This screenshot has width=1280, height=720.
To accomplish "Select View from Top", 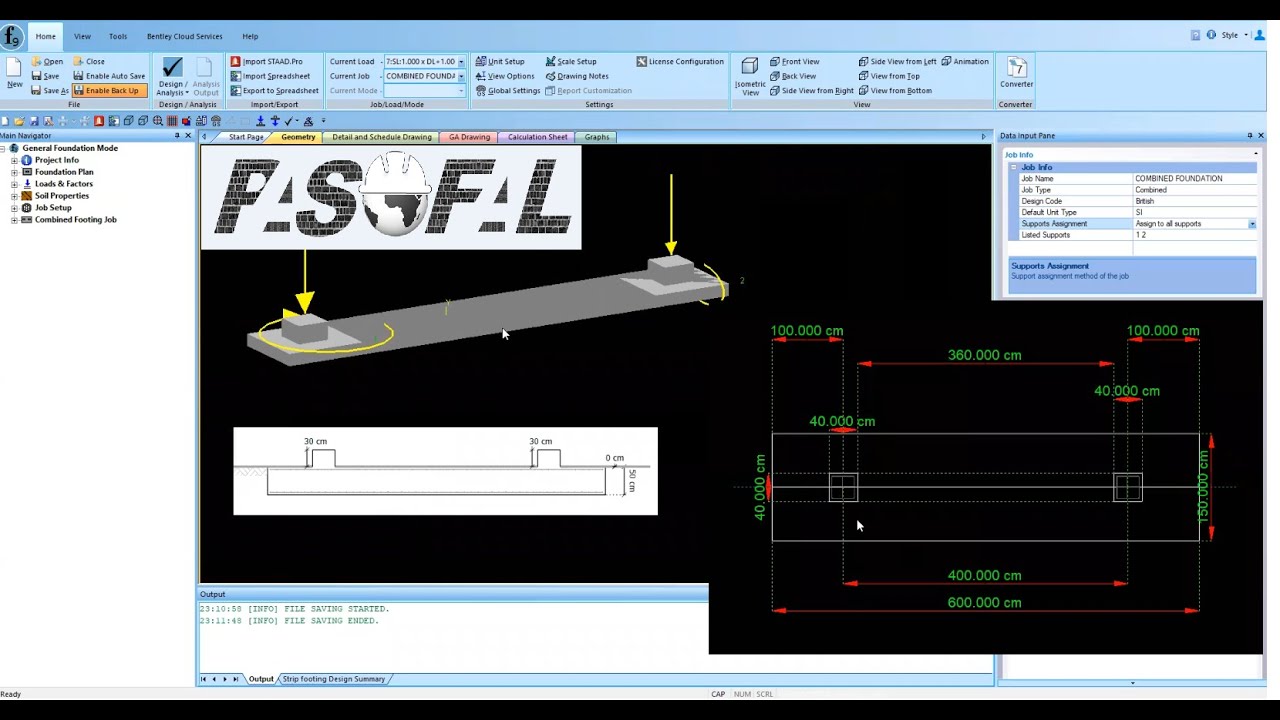I will tap(889, 76).
